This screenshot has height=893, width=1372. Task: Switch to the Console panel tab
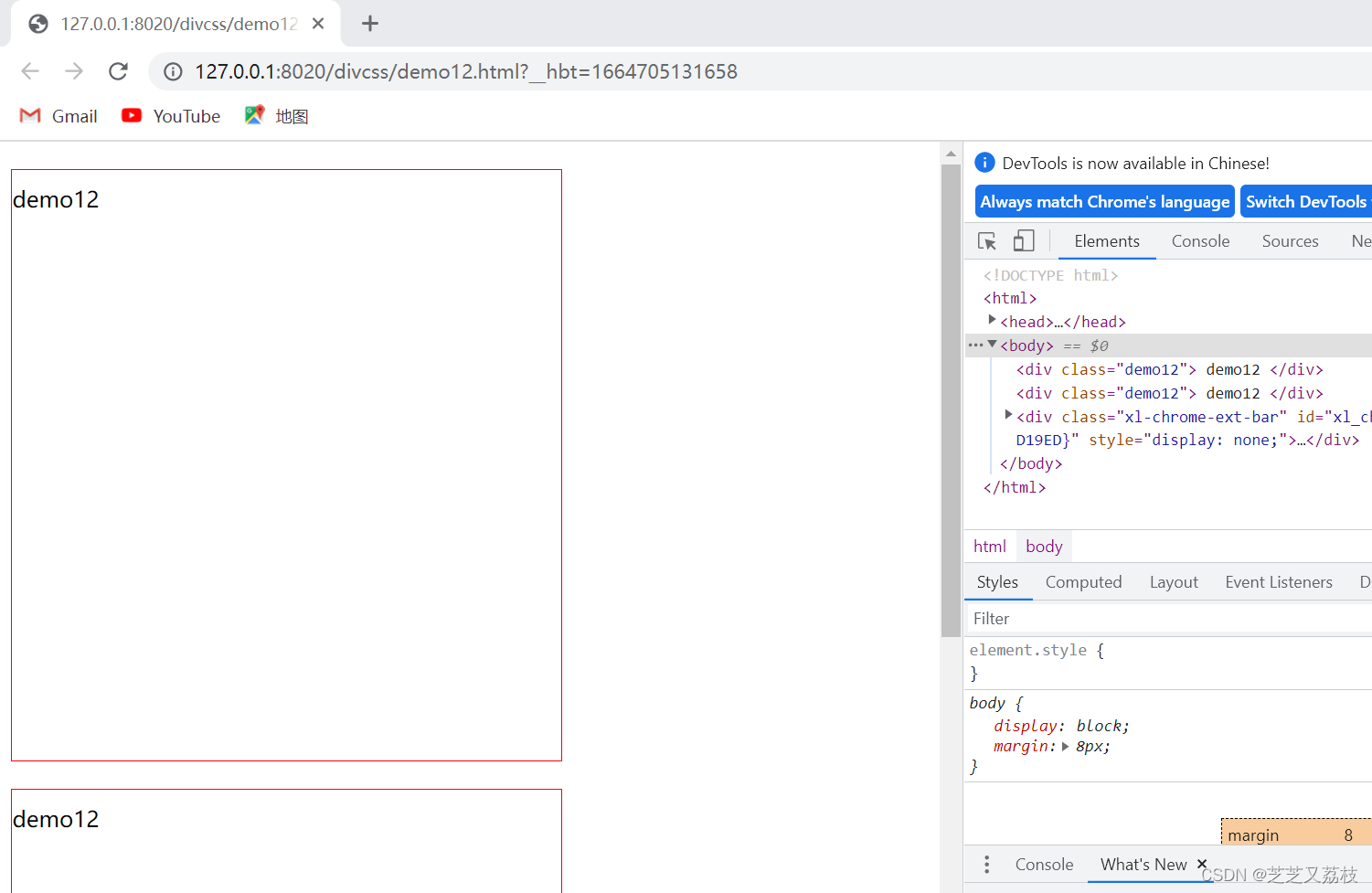1200,241
